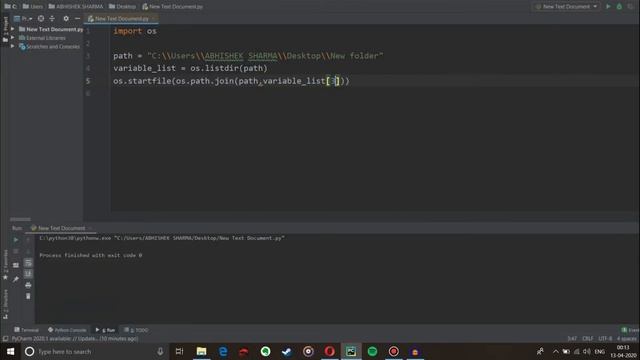Expand External Libraries tree node
Image resolution: width=640 pixels, height=360 pixels.
coord(13,38)
